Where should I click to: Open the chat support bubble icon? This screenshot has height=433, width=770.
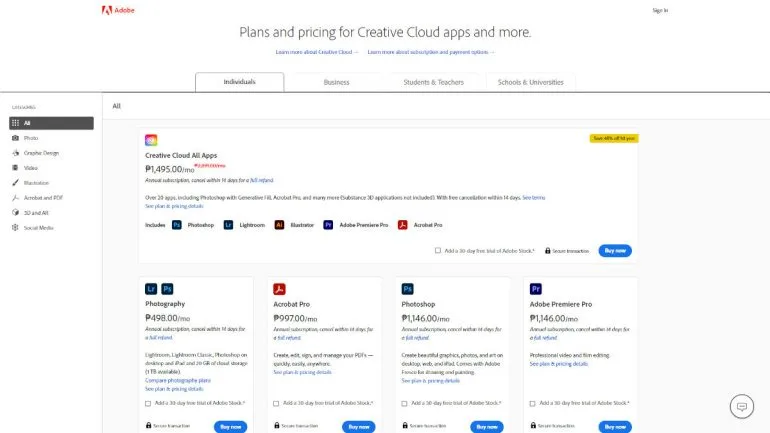742,406
